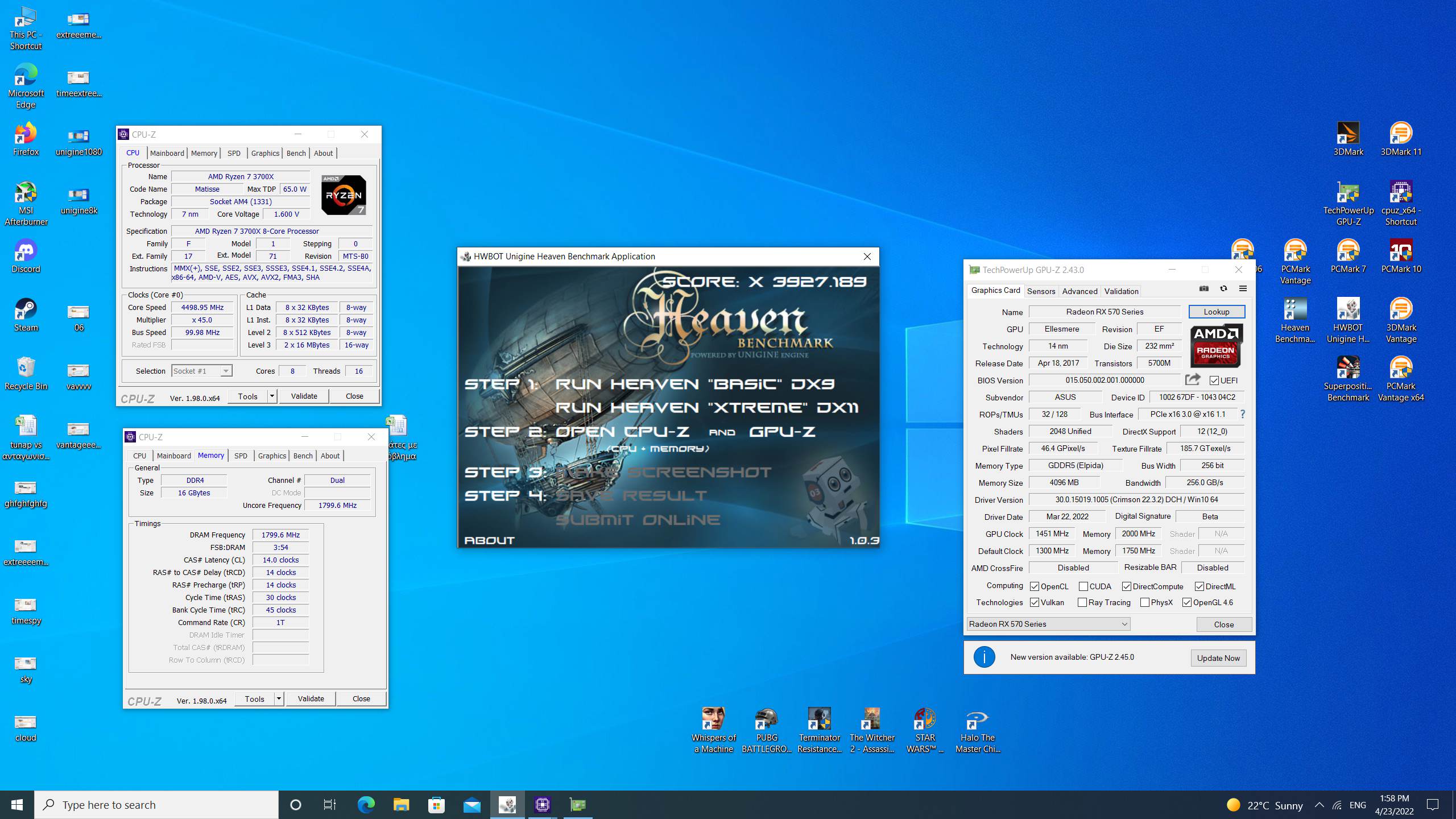Click the BIOS share/export arrow icon
The image size is (1456, 819).
pyautogui.click(x=1193, y=379)
